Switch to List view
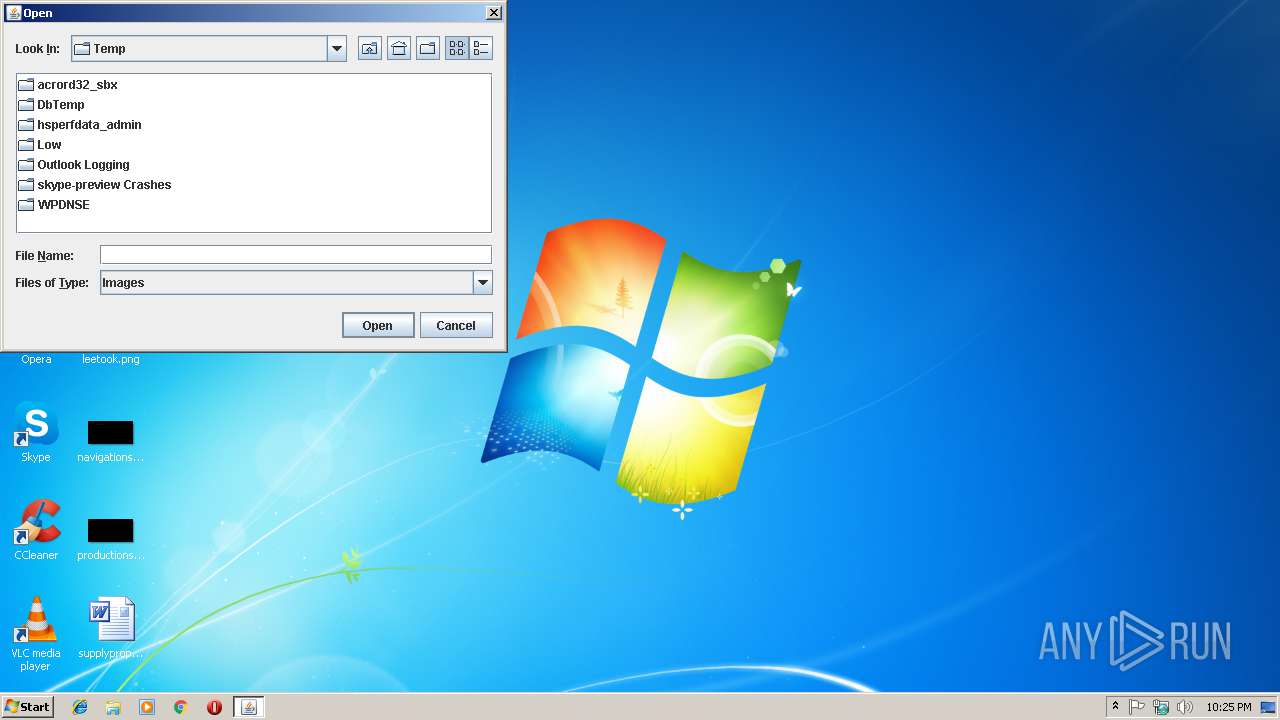This screenshot has width=1280, height=720. [457, 48]
